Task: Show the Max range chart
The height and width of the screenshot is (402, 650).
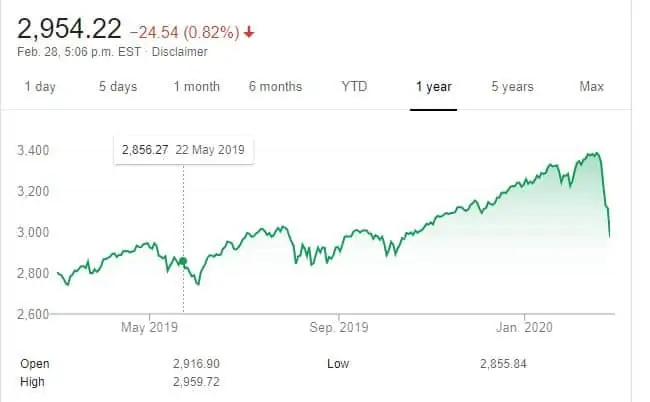Action: coord(591,87)
